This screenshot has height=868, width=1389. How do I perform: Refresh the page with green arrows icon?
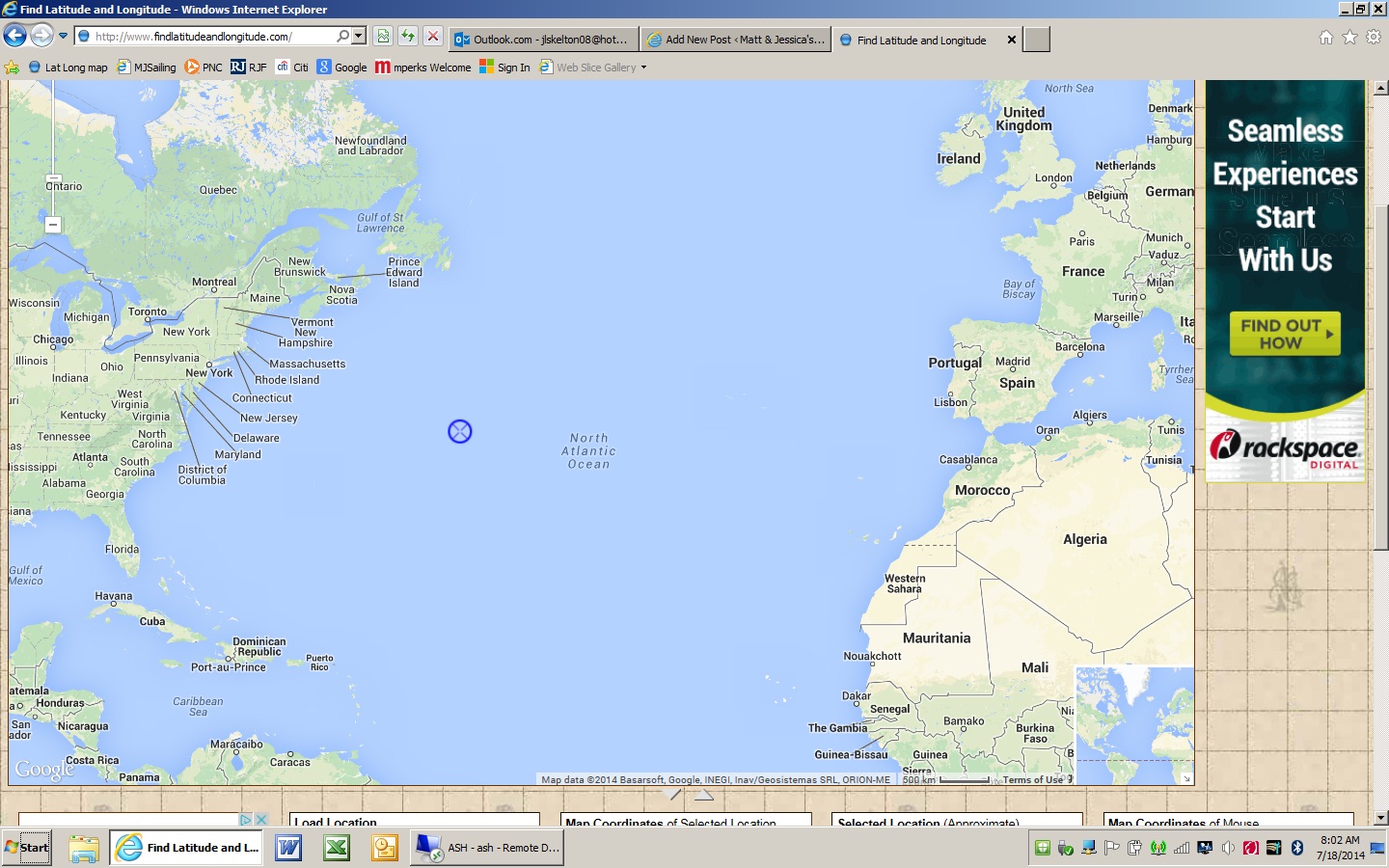pos(408,37)
